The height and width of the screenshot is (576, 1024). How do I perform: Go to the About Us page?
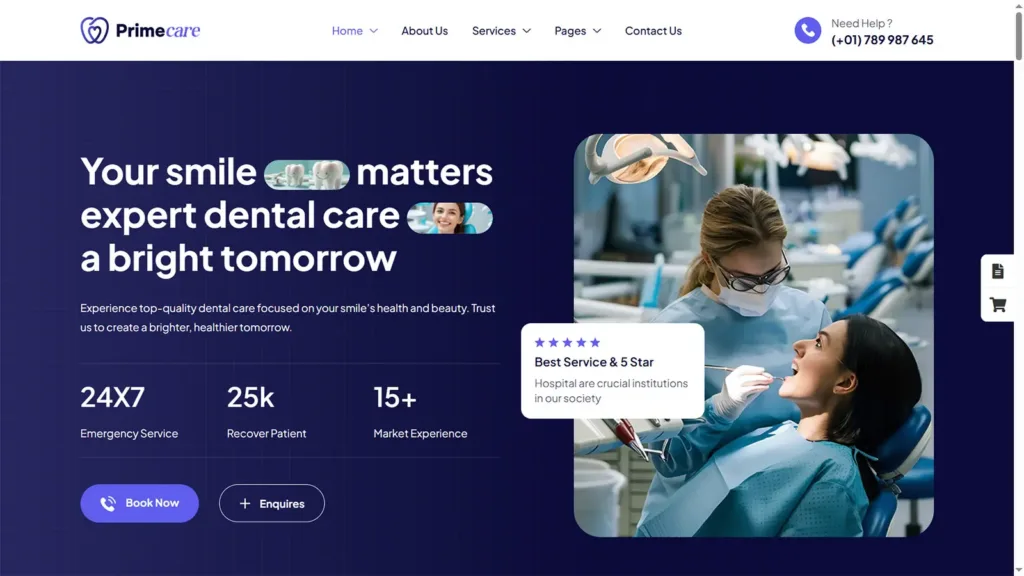tap(424, 31)
